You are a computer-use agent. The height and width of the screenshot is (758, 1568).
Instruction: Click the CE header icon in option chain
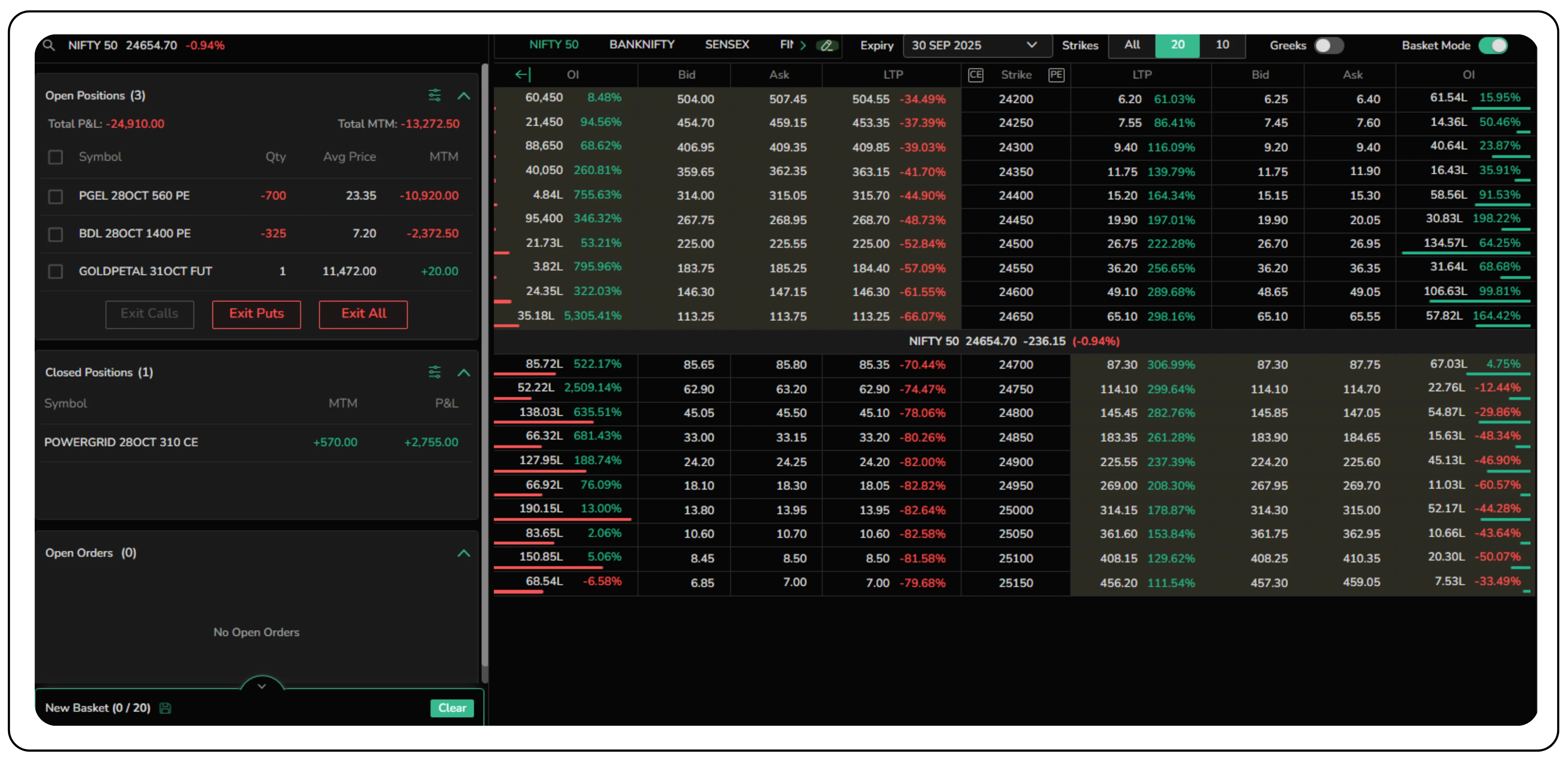click(976, 74)
